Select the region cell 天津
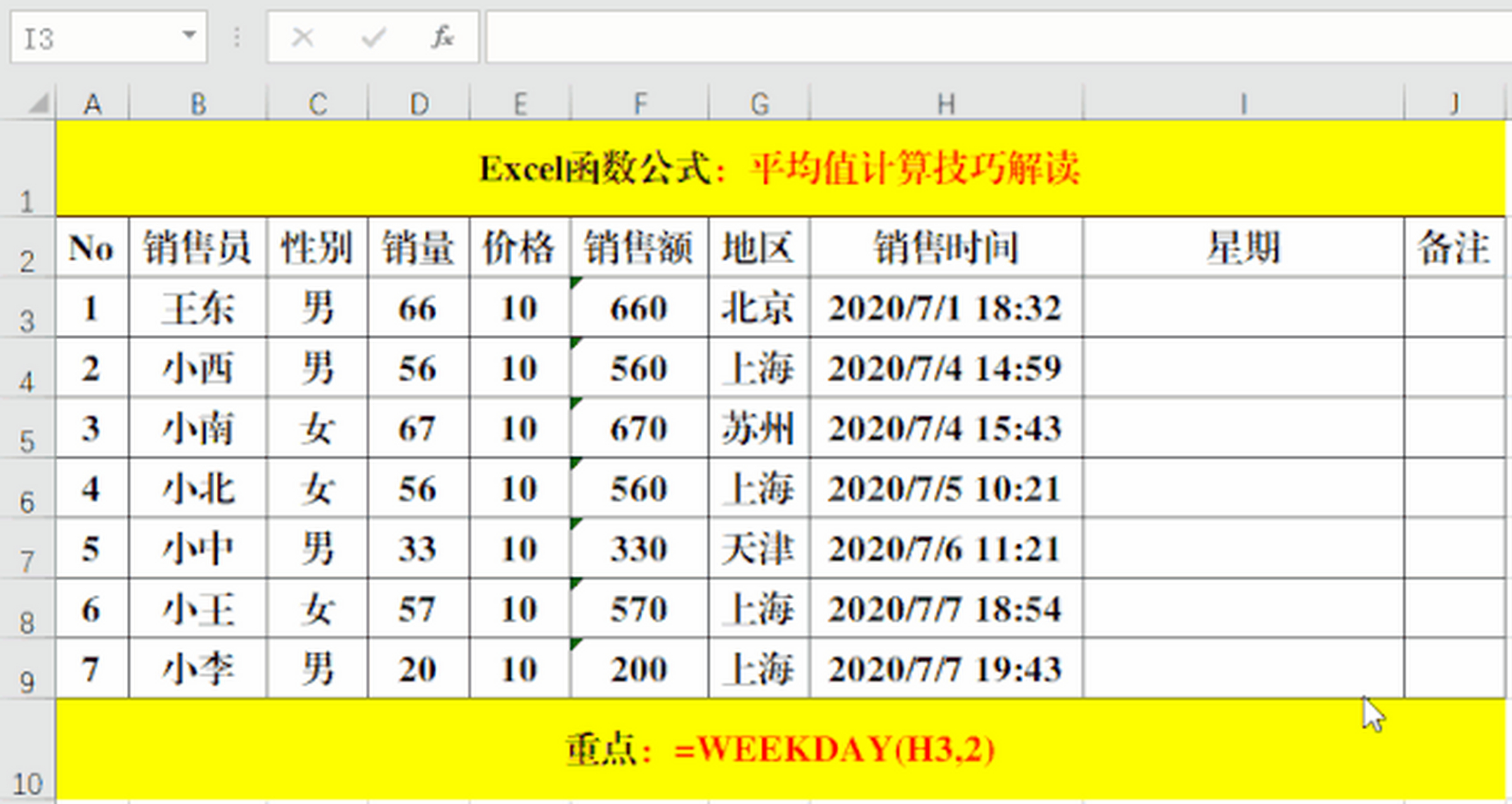The height and width of the screenshot is (804, 1512). [760, 549]
